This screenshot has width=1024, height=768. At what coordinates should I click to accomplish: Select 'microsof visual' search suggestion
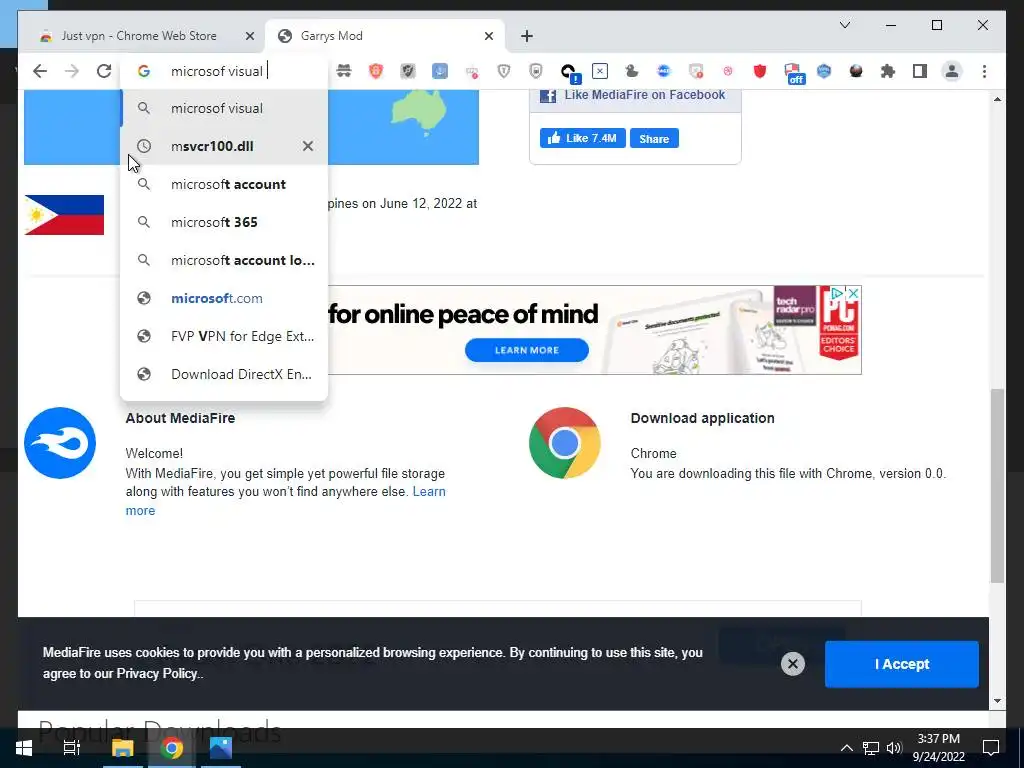point(224,108)
